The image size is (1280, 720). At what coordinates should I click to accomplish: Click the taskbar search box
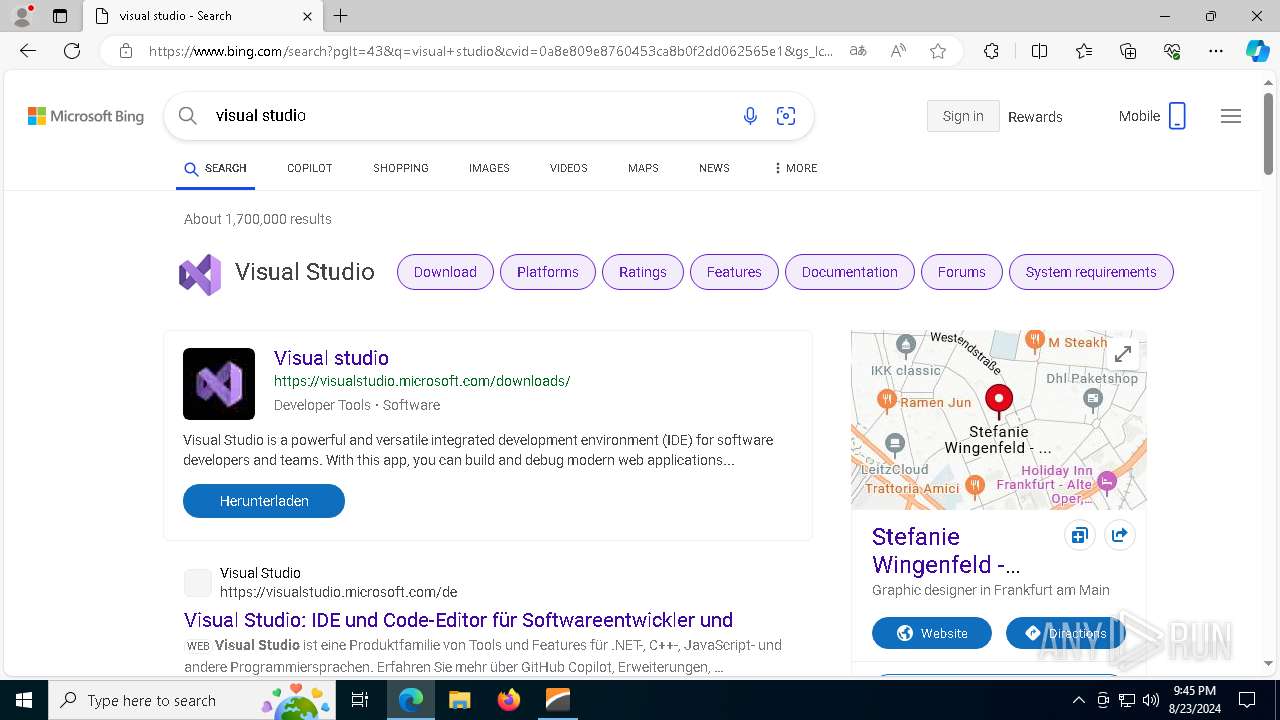pyautogui.click(x=192, y=700)
